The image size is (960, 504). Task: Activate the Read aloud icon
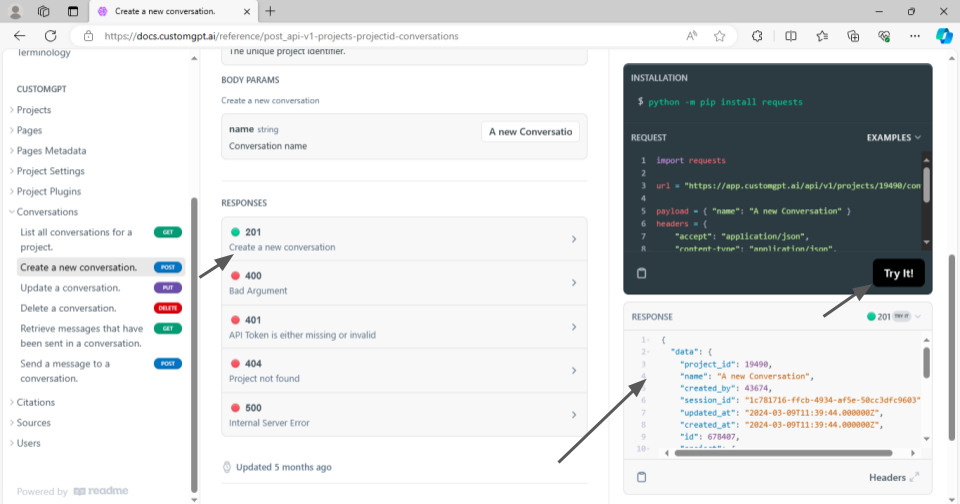pos(692,36)
